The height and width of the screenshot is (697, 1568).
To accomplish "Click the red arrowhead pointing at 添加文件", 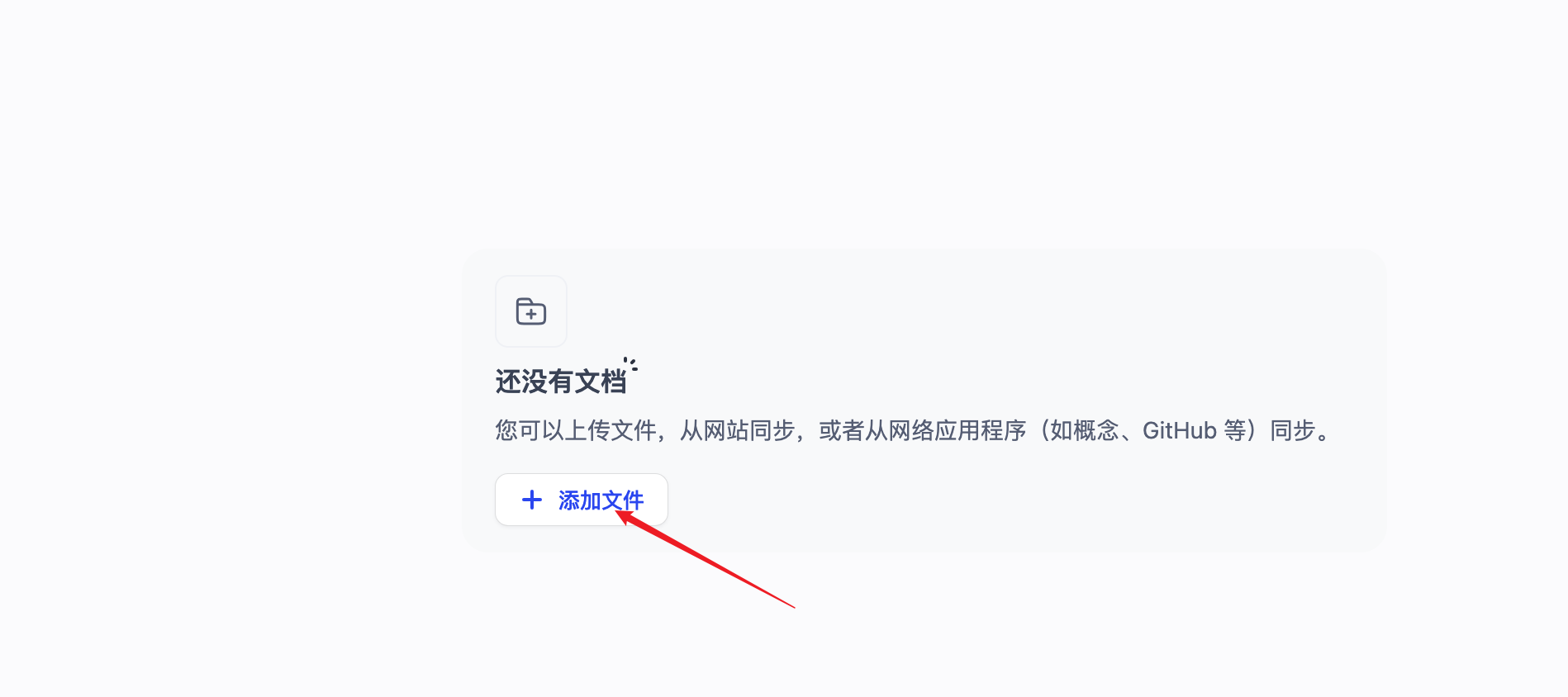I will (x=627, y=518).
